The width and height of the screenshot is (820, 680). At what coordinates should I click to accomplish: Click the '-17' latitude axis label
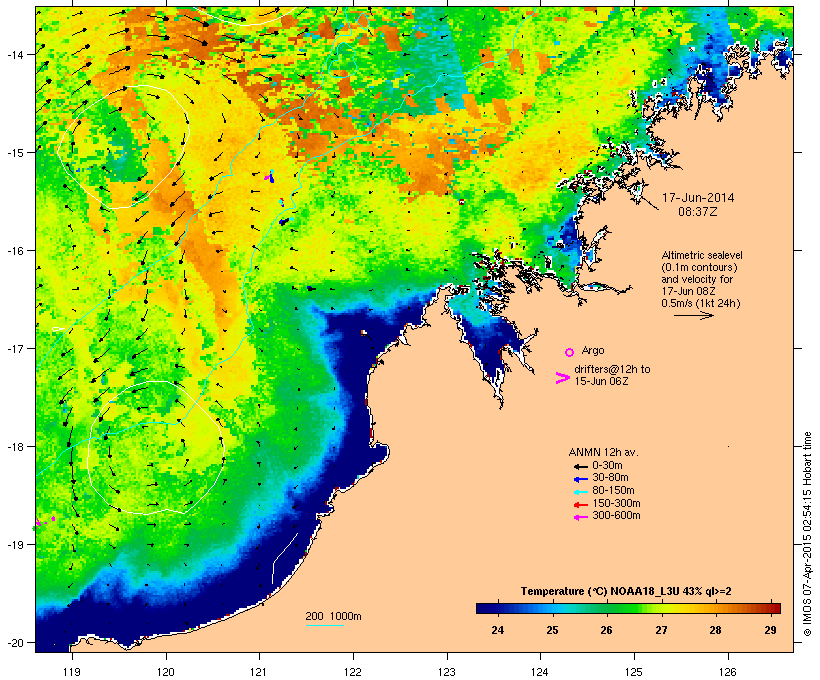(x=14, y=348)
